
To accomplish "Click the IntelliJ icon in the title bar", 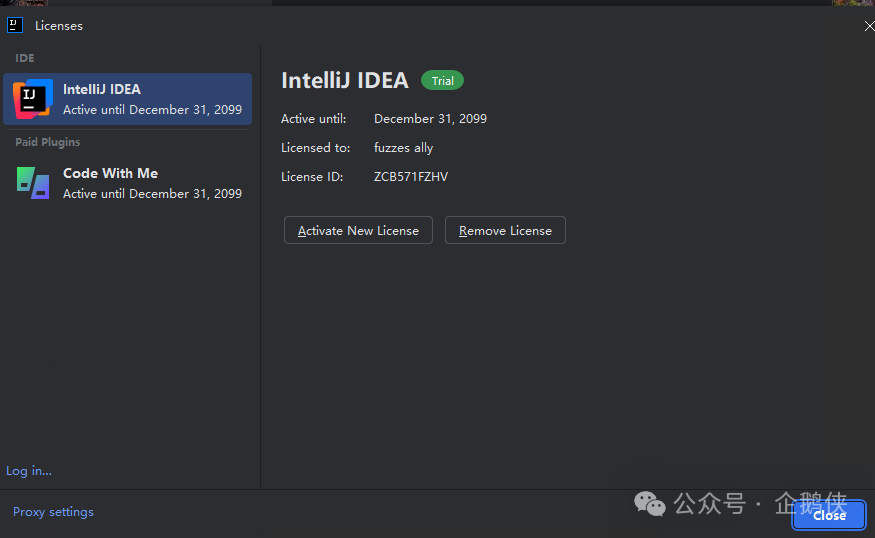I will click(15, 25).
